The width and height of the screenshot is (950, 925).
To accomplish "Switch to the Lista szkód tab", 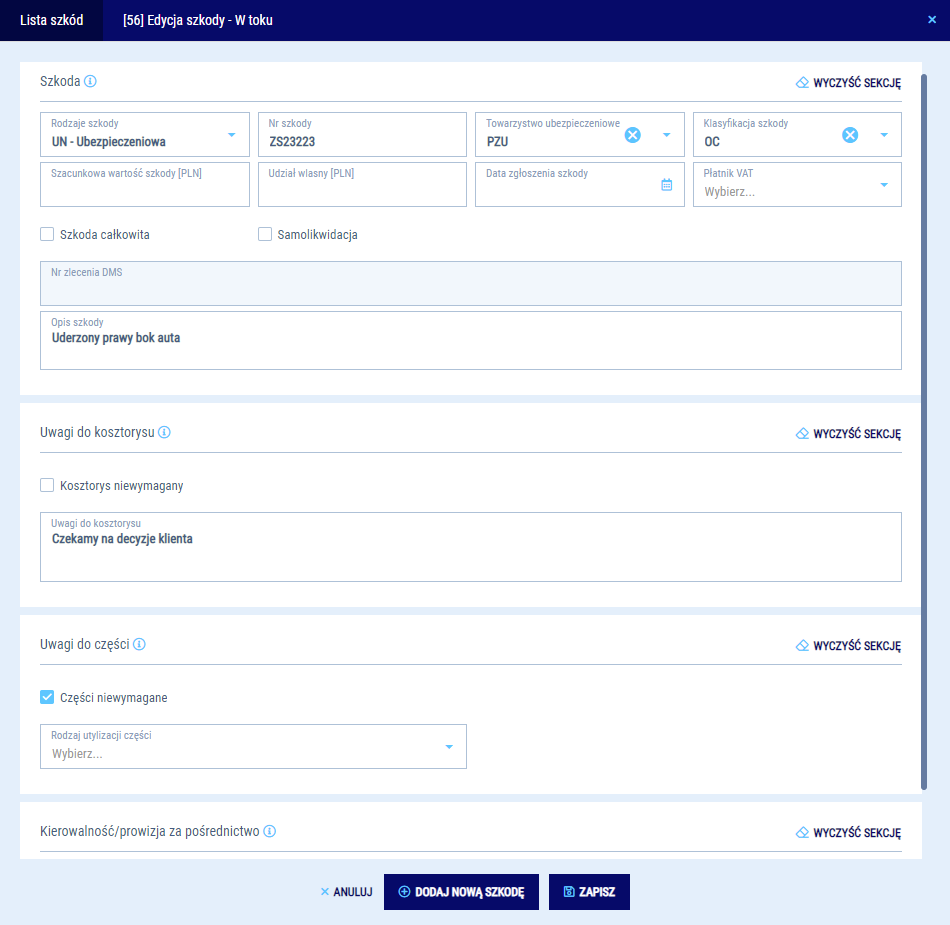I will point(51,20).
